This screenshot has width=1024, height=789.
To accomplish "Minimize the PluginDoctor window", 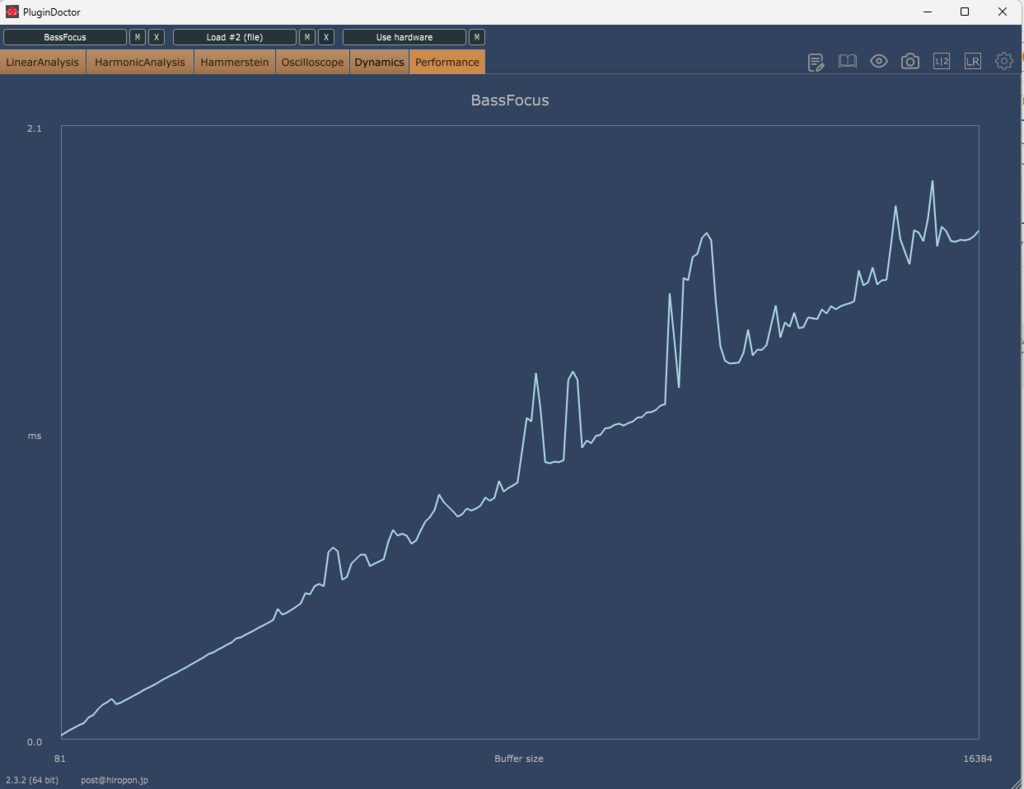I will click(x=927, y=12).
